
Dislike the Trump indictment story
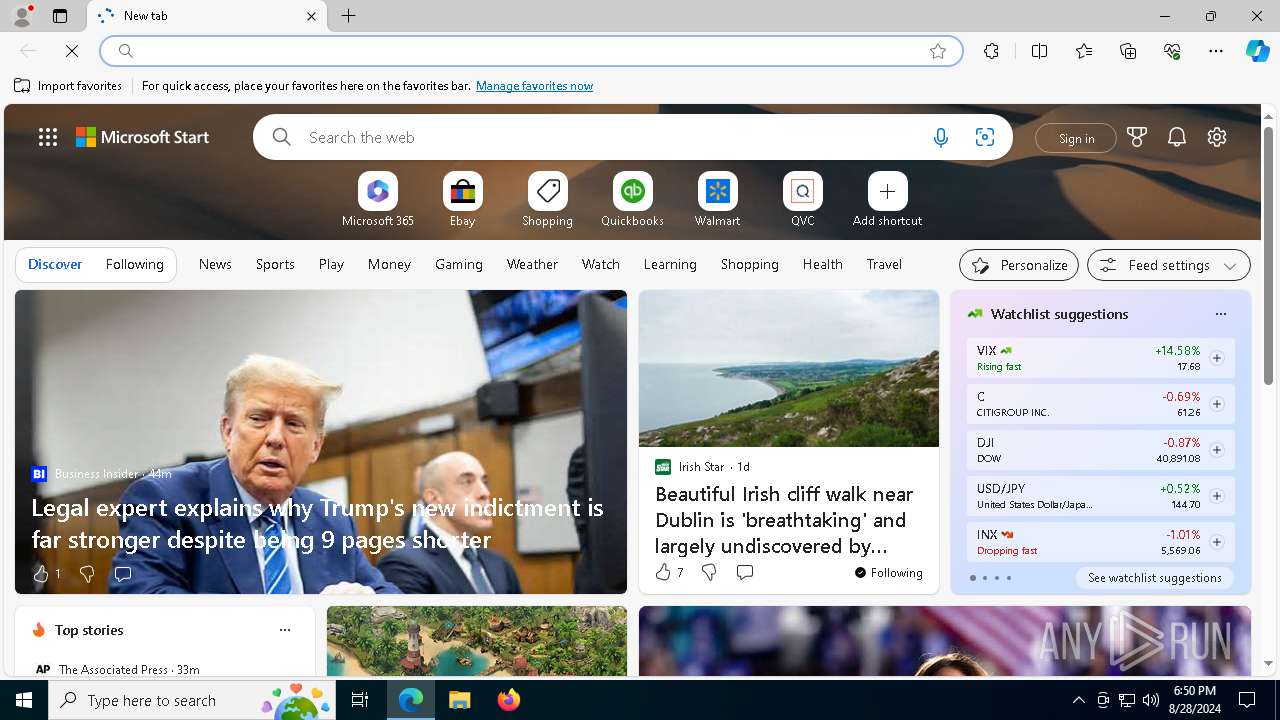(x=87, y=574)
